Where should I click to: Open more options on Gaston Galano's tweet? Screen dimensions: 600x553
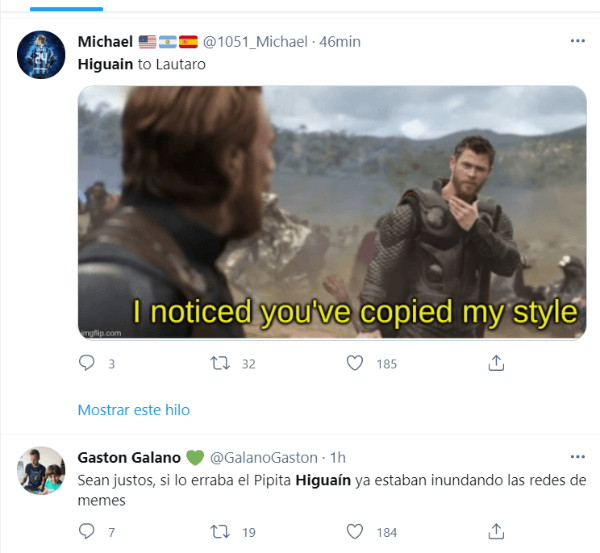click(578, 457)
